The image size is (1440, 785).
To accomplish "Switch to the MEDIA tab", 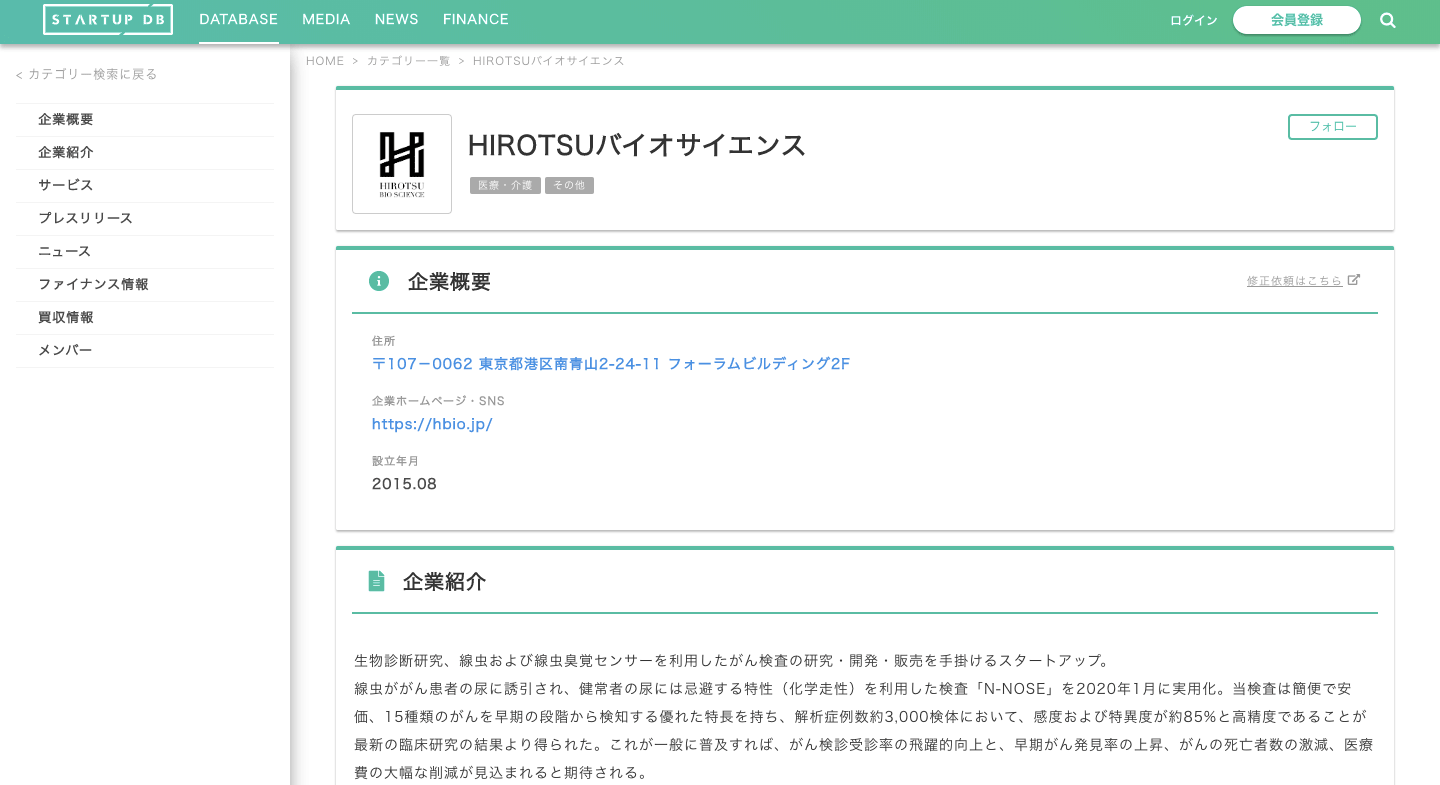I will 326,20.
